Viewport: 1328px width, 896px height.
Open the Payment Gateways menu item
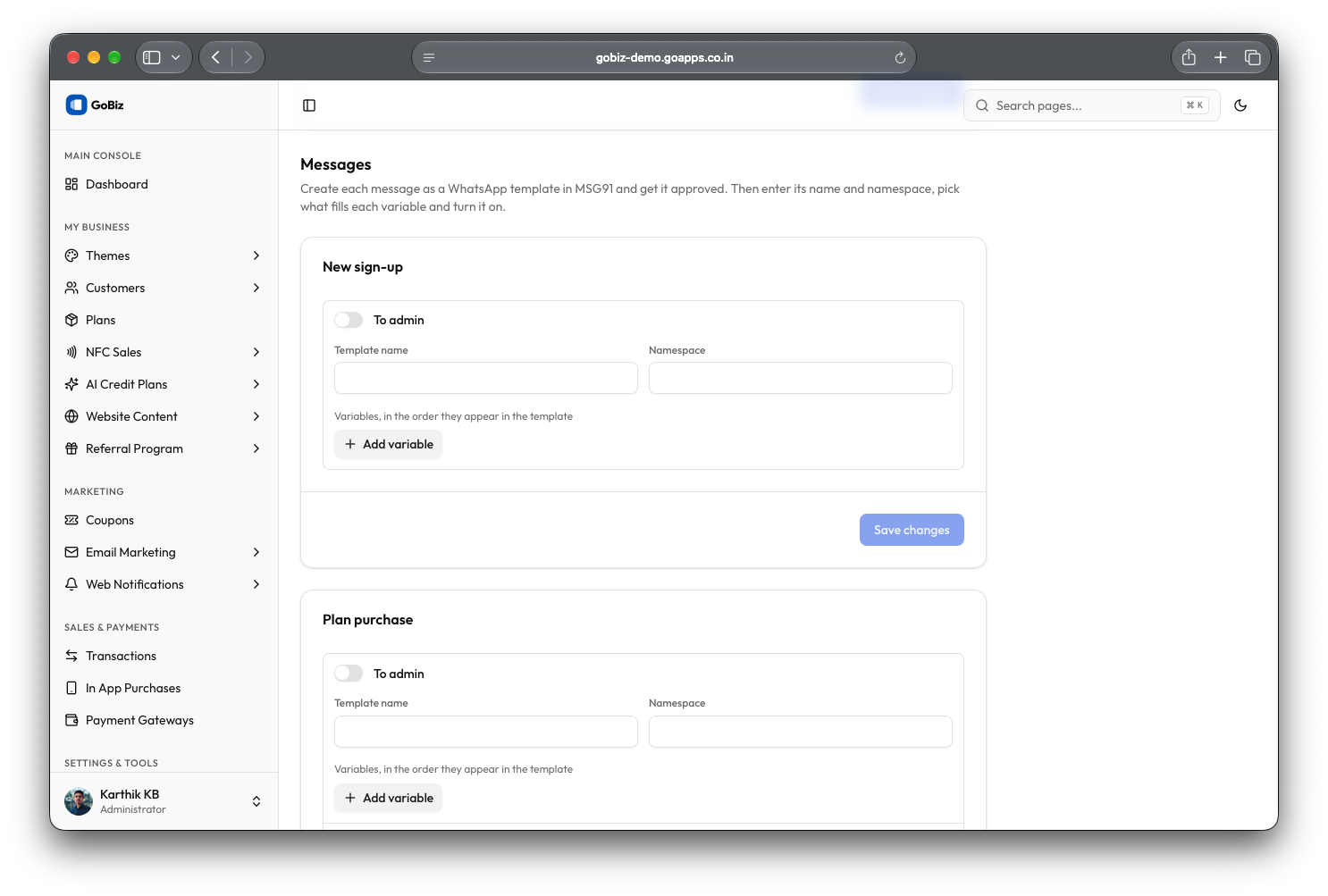click(x=164, y=720)
